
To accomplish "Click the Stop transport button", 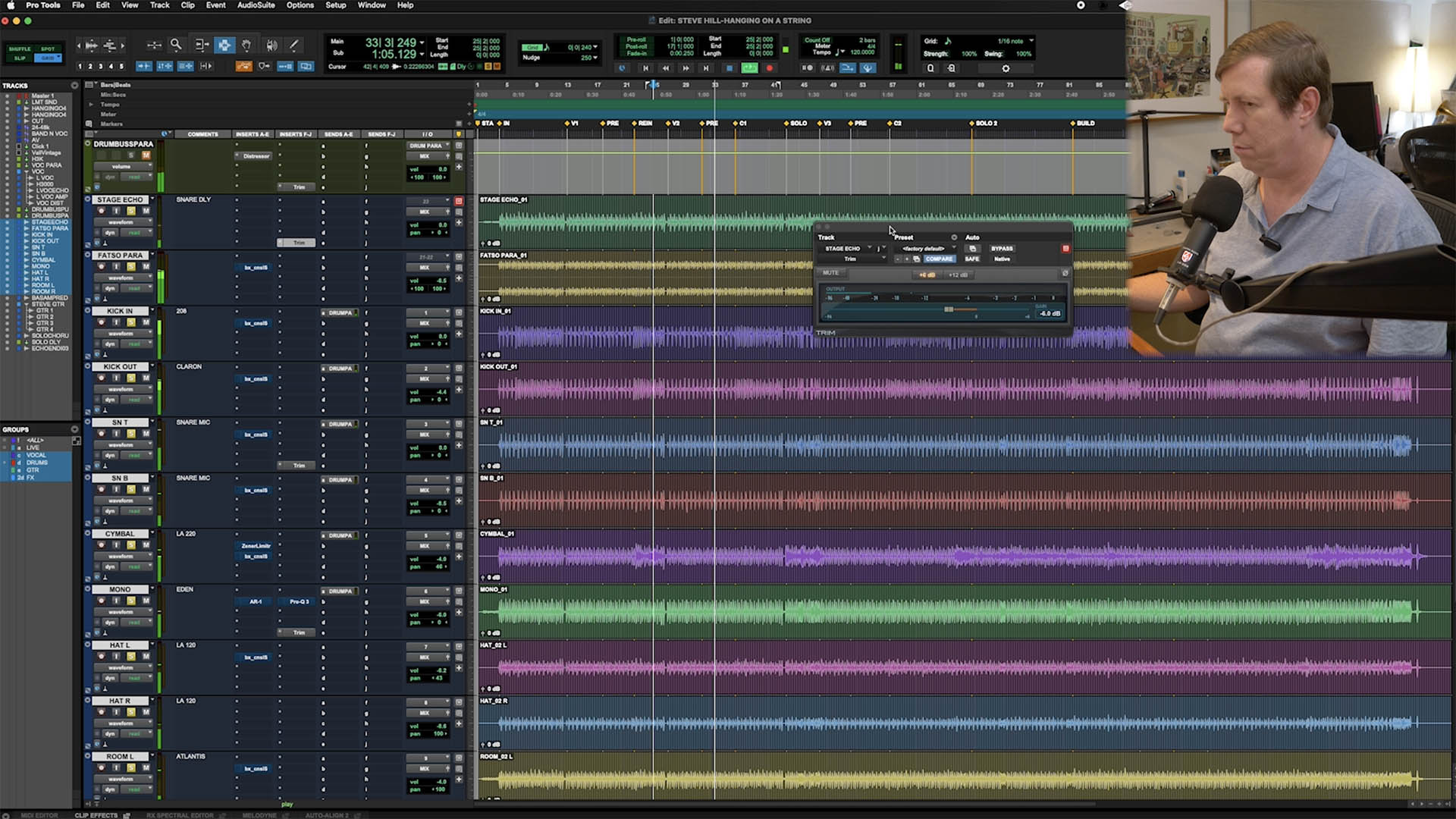I will 730,68.
